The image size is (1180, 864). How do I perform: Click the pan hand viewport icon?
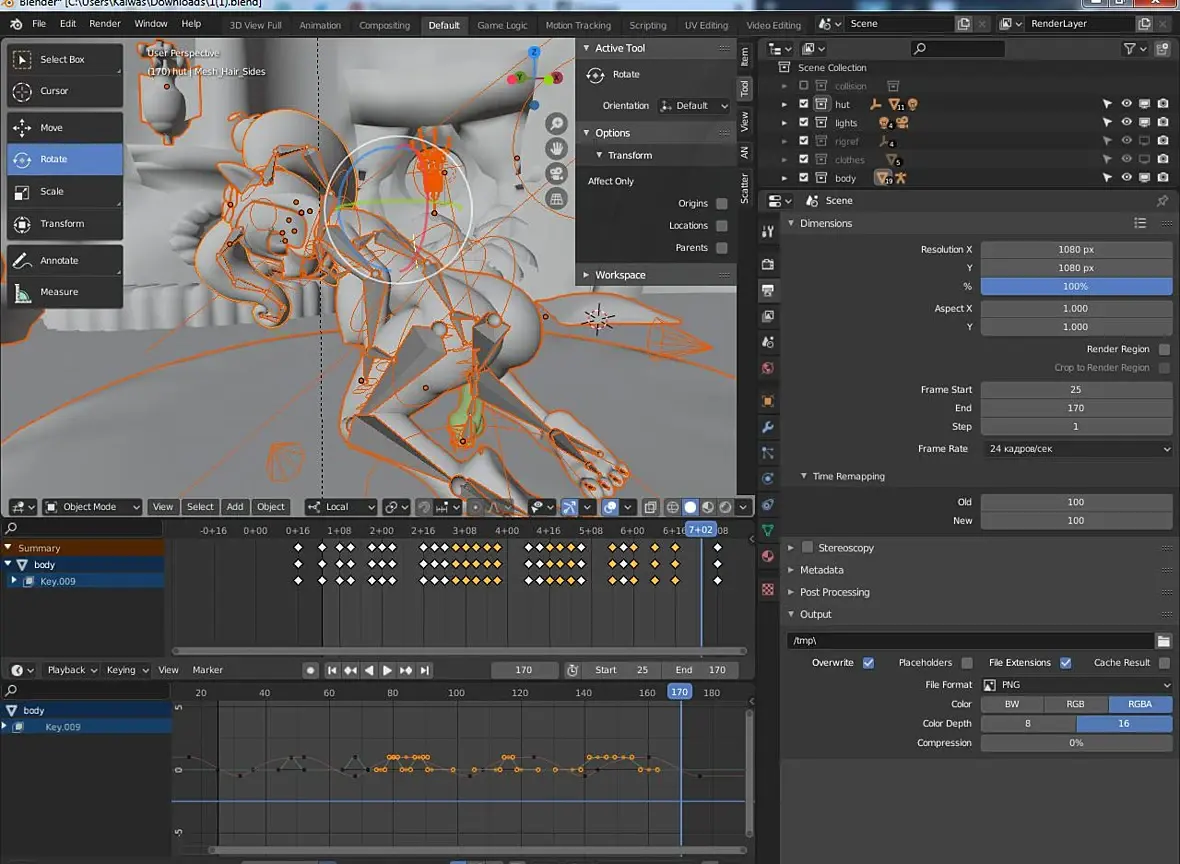click(x=557, y=149)
